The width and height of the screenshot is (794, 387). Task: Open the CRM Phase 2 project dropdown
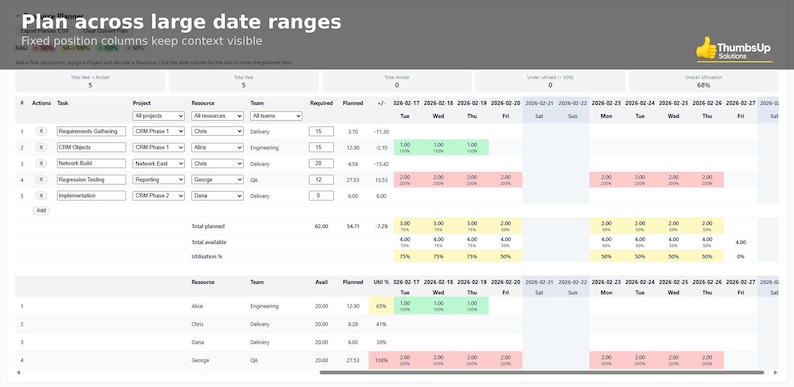158,196
